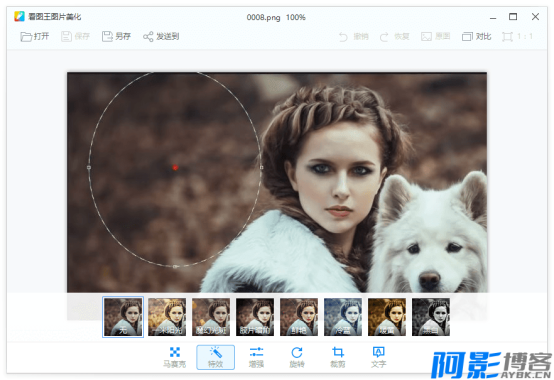Apply the 暖黄 warm yellow filter
This screenshot has width=554, height=380.
(387, 317)
